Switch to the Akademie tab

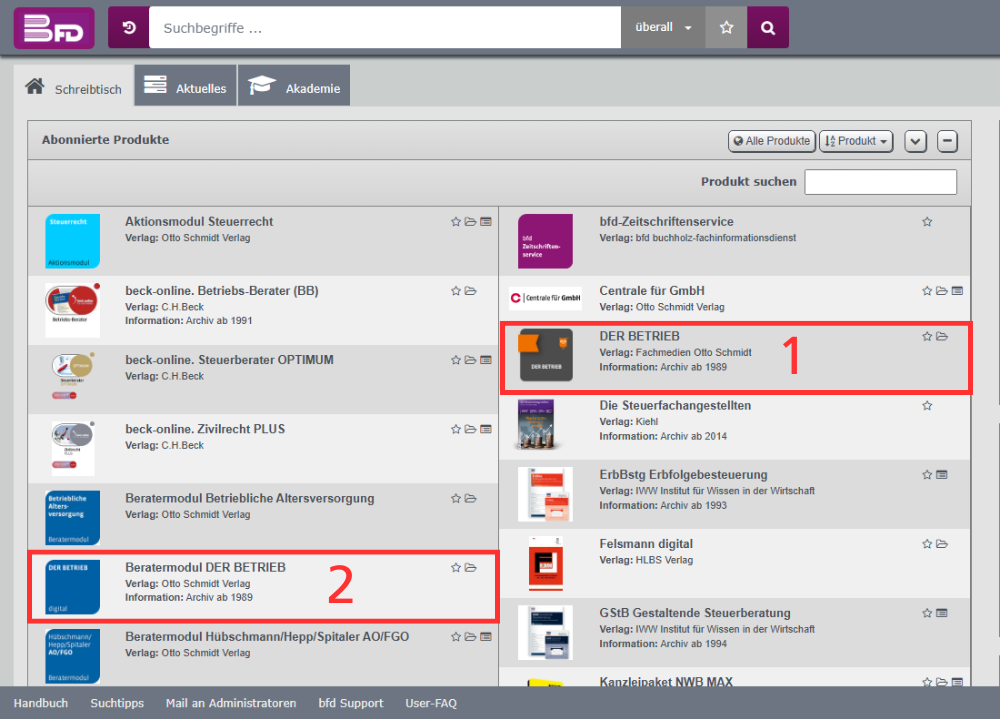point(295,88)
